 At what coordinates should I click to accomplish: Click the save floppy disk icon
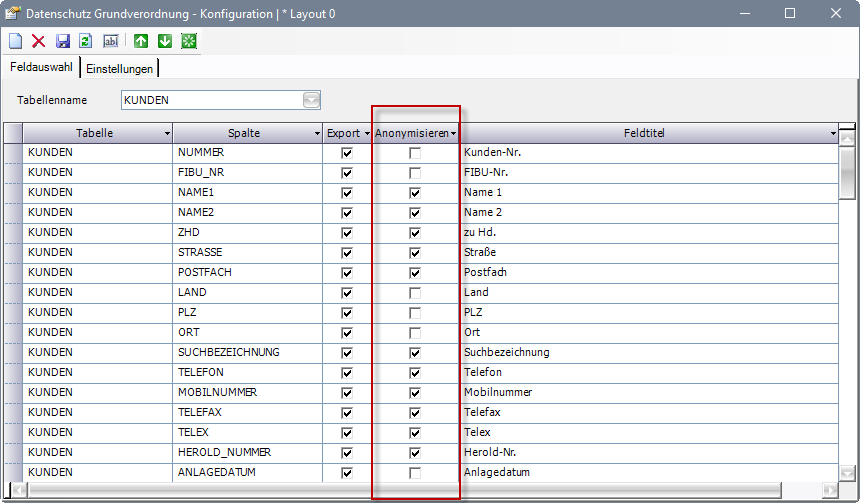coord(63,41)
